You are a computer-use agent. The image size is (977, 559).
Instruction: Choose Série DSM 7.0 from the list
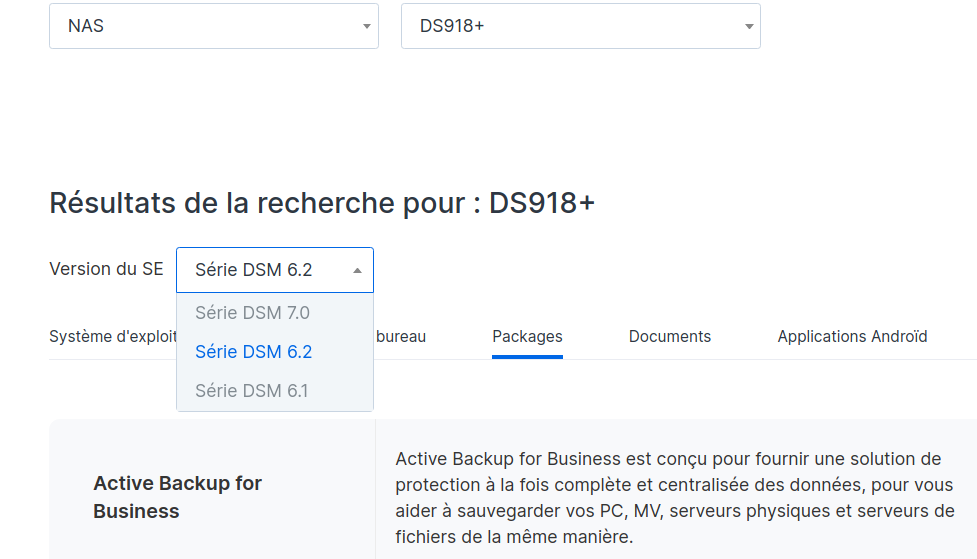253,313
